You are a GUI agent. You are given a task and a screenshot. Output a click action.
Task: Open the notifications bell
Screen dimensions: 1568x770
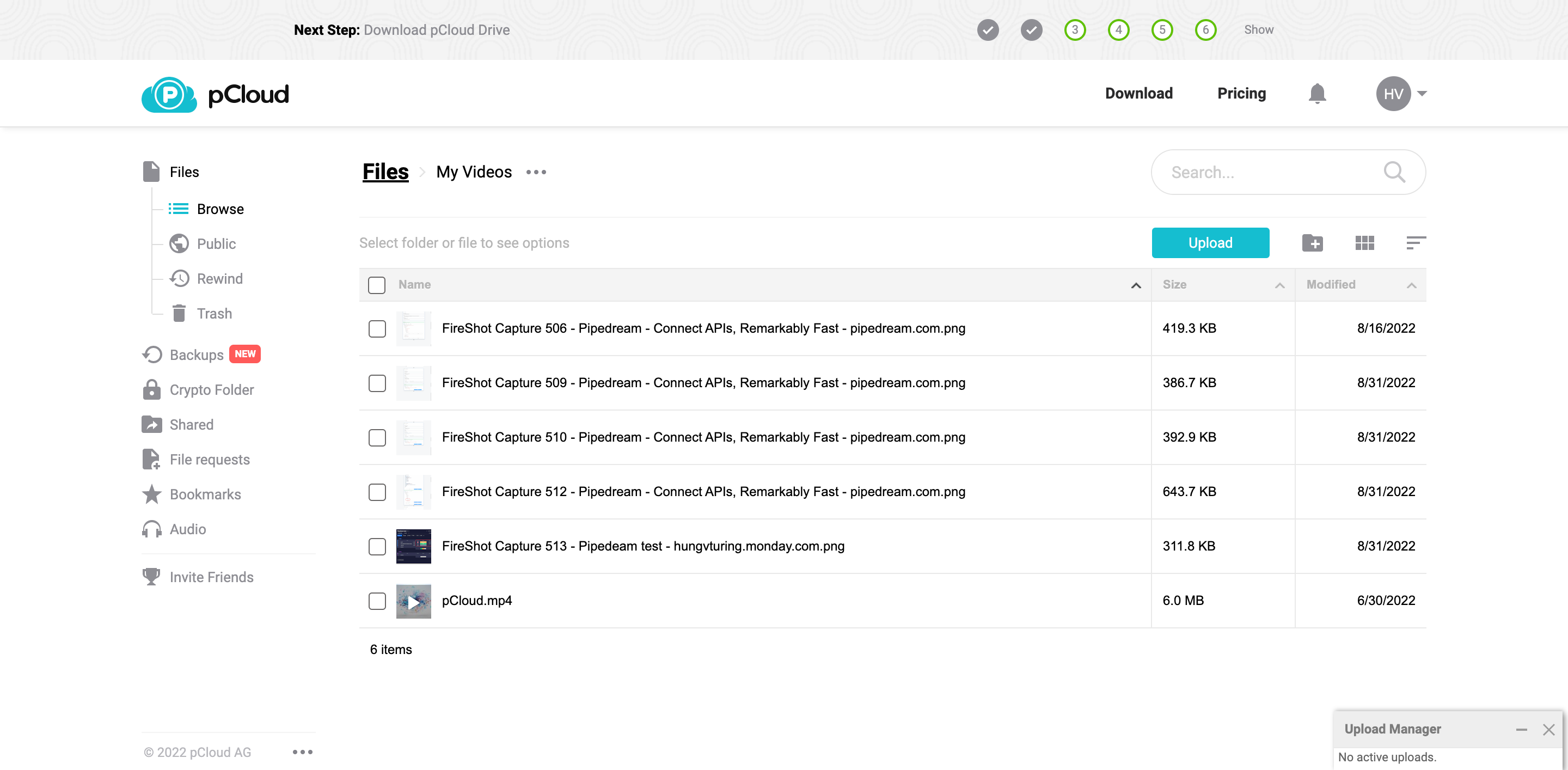(x=1316, y=93)
